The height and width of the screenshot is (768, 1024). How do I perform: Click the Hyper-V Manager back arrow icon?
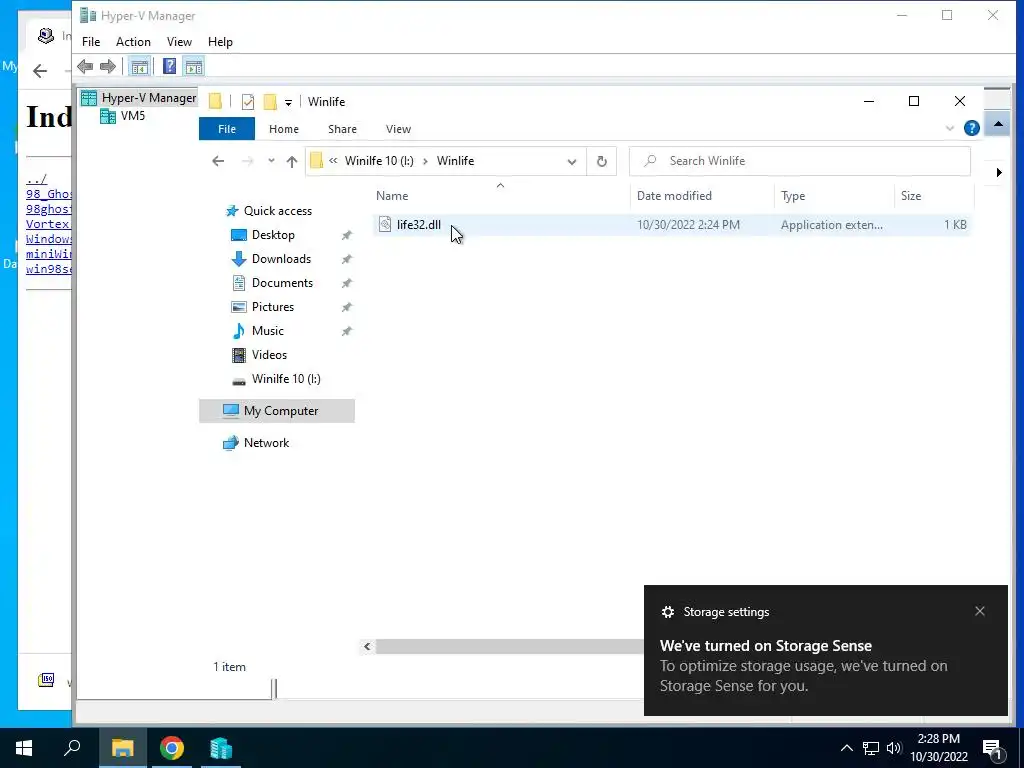pos(85,66)
